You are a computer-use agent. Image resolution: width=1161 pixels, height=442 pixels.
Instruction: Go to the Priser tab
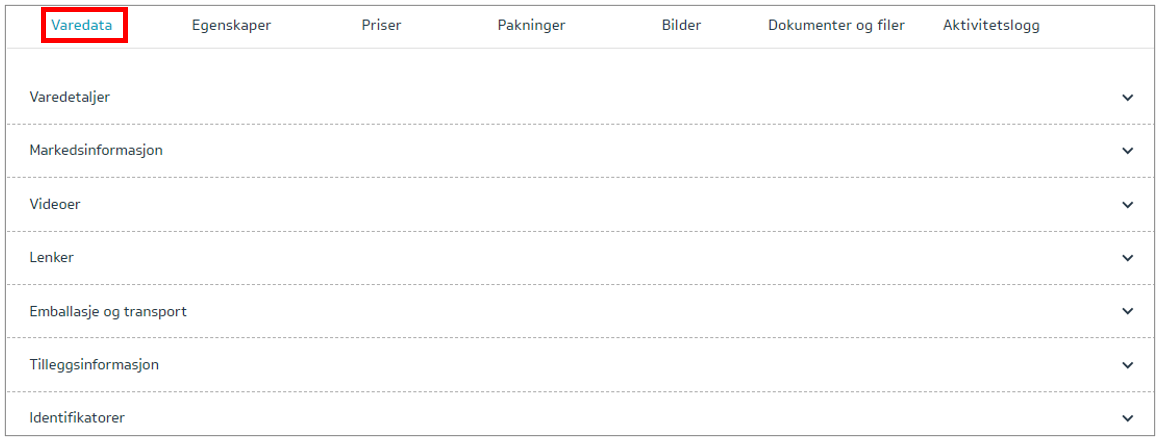point(381,26)
